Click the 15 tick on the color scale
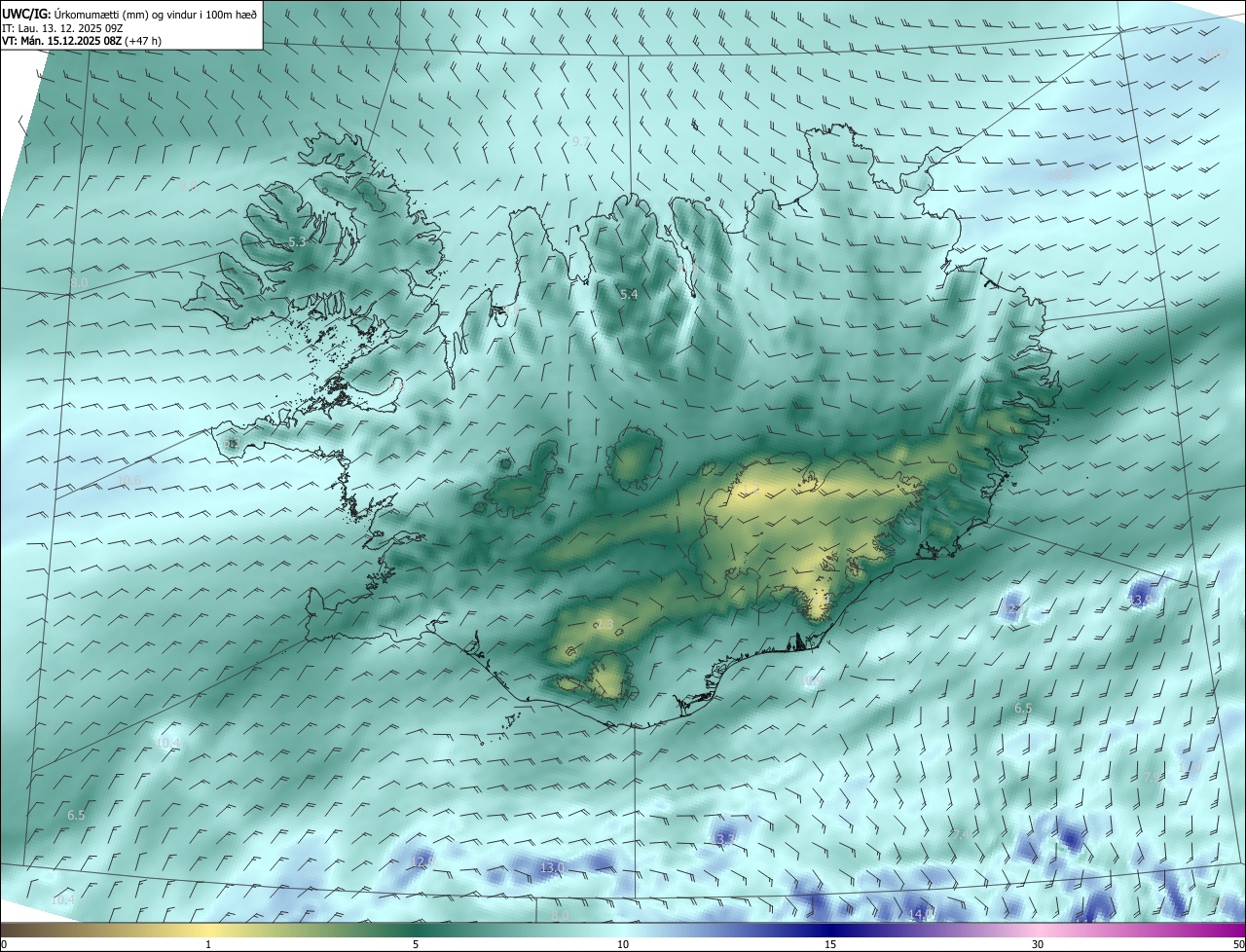 [x=830, y=944]
